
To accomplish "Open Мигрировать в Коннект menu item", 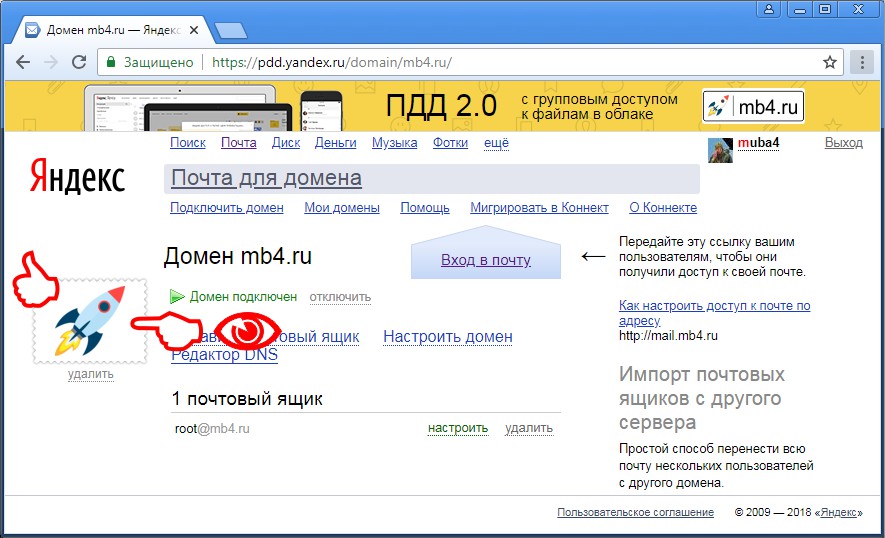I will click(540, 208).
